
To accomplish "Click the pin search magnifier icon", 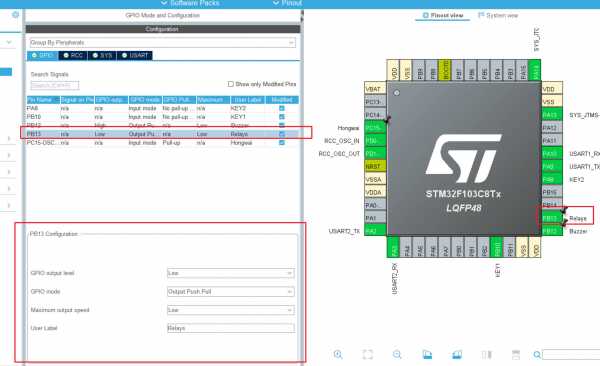I will pyautogui.click(x=537, y=355).
